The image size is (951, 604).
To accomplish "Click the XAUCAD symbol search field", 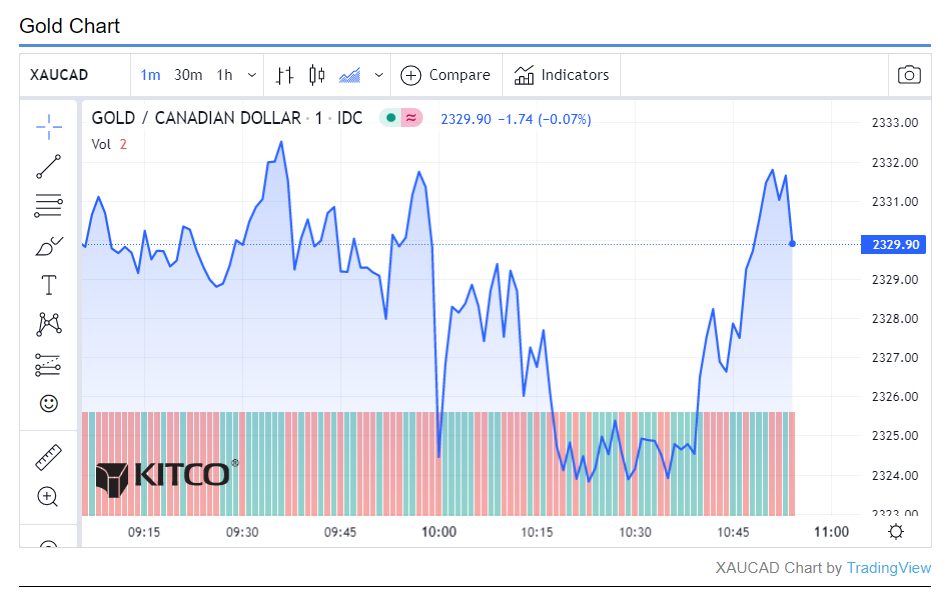I will coord(74,75).
